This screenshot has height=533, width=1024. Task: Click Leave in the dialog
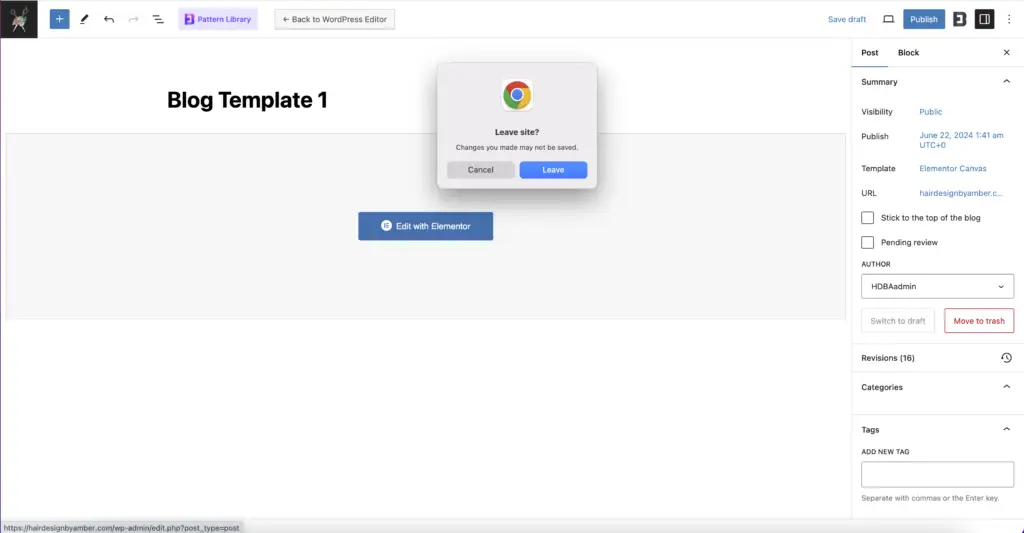click(x=553, y=170)
